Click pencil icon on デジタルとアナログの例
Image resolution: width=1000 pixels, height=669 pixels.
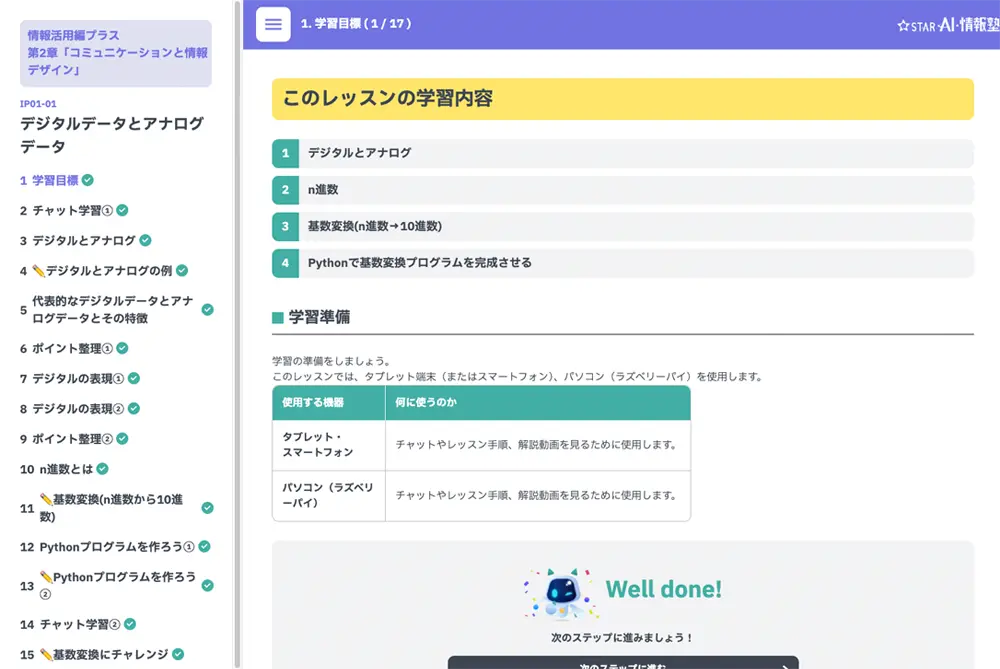point(38,270)
